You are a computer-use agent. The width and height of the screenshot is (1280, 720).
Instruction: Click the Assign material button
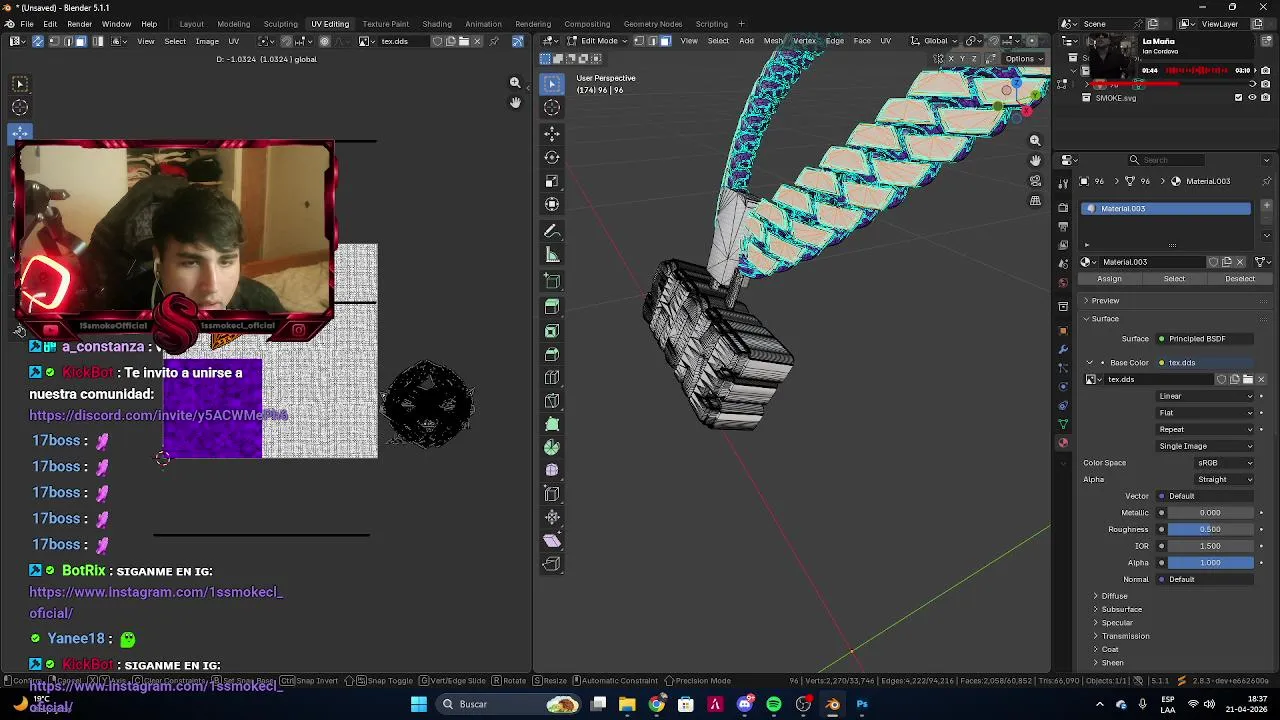tap(1110, 279)
